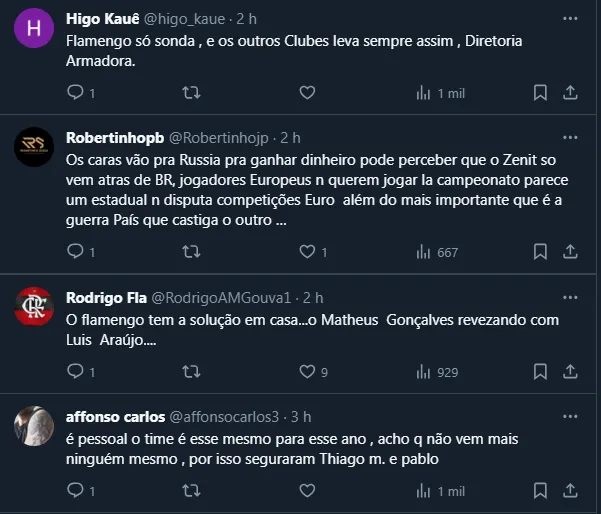Open more options on affonso carlos's tweet
Image resolution: width=601 pixels, height=514 pixels.
[x=569, y=416]
